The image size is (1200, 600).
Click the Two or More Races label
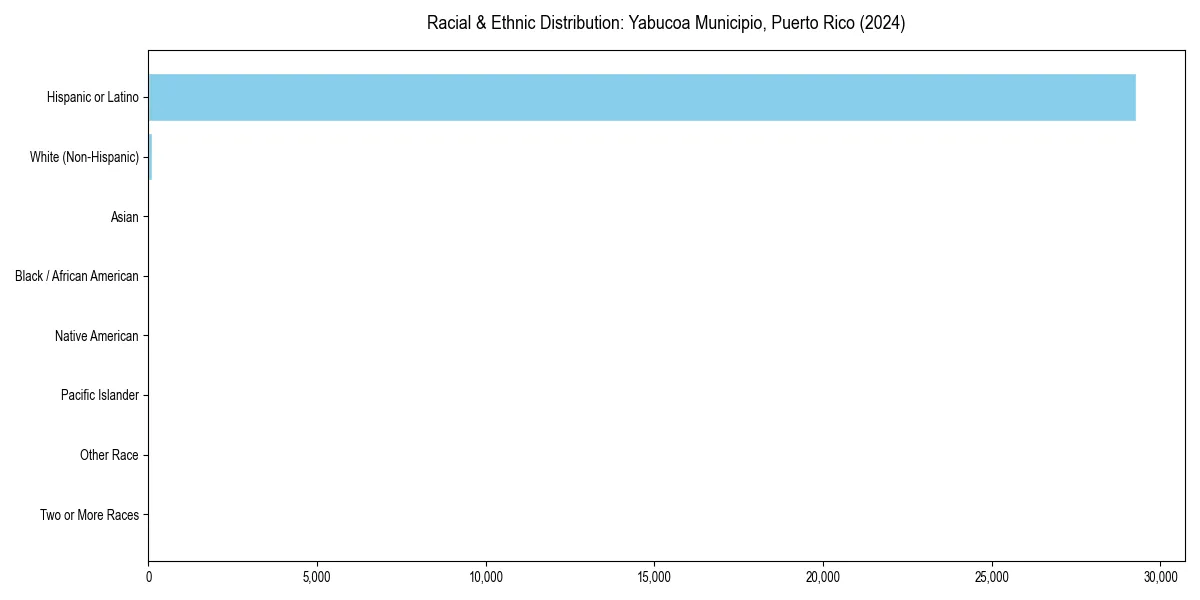point(89,515)
